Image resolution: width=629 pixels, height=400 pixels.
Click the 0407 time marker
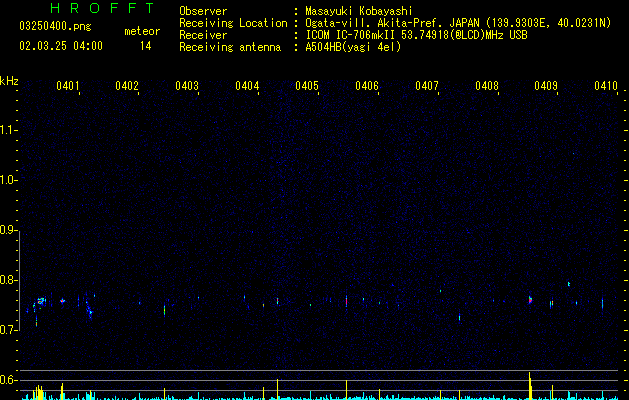point(427,85)
